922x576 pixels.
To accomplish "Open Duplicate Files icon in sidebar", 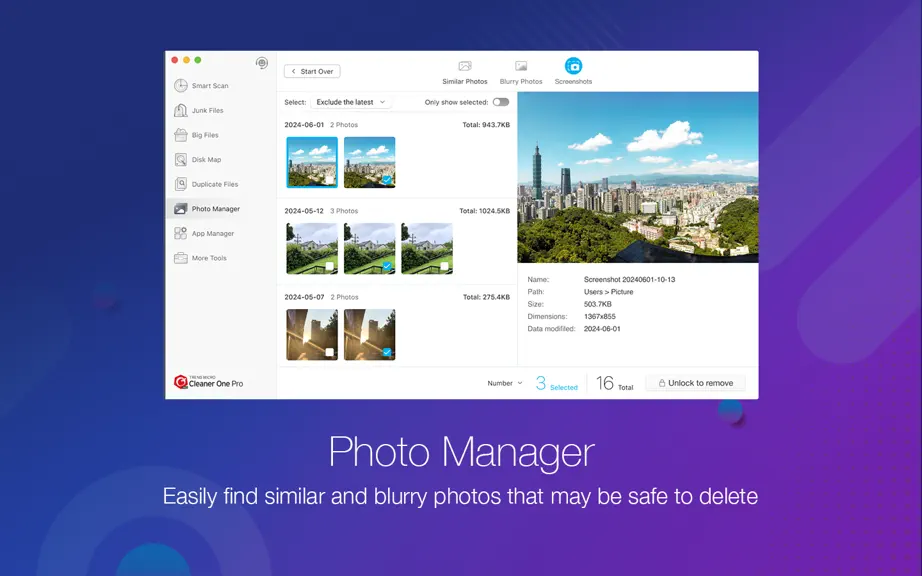I will (x=181, y=185).
